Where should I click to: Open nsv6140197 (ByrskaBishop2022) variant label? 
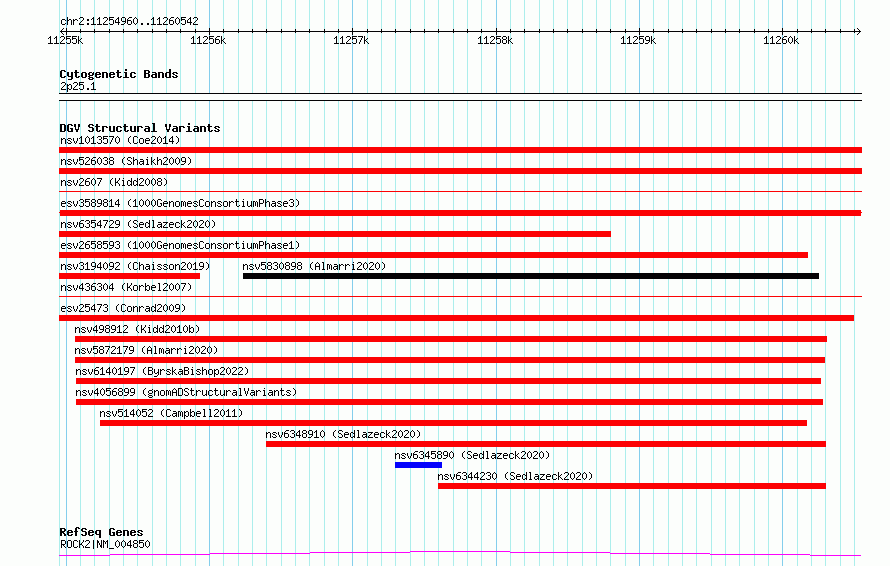coord(162,371)
